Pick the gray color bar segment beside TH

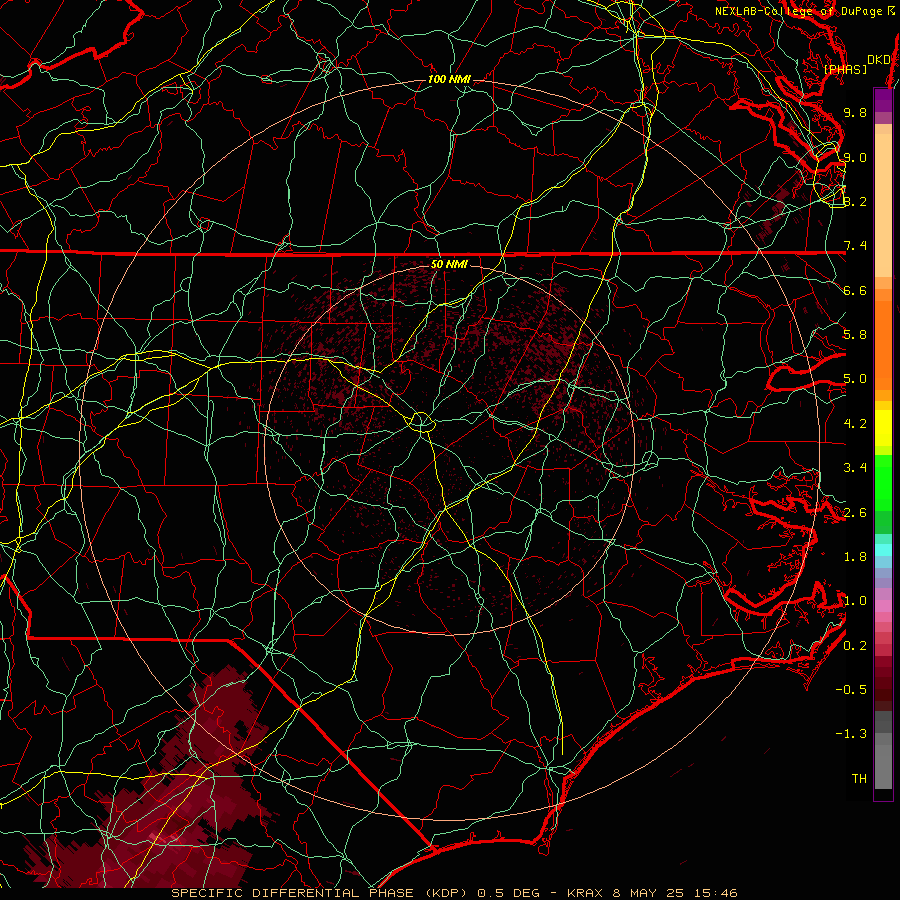click(883, 767)
